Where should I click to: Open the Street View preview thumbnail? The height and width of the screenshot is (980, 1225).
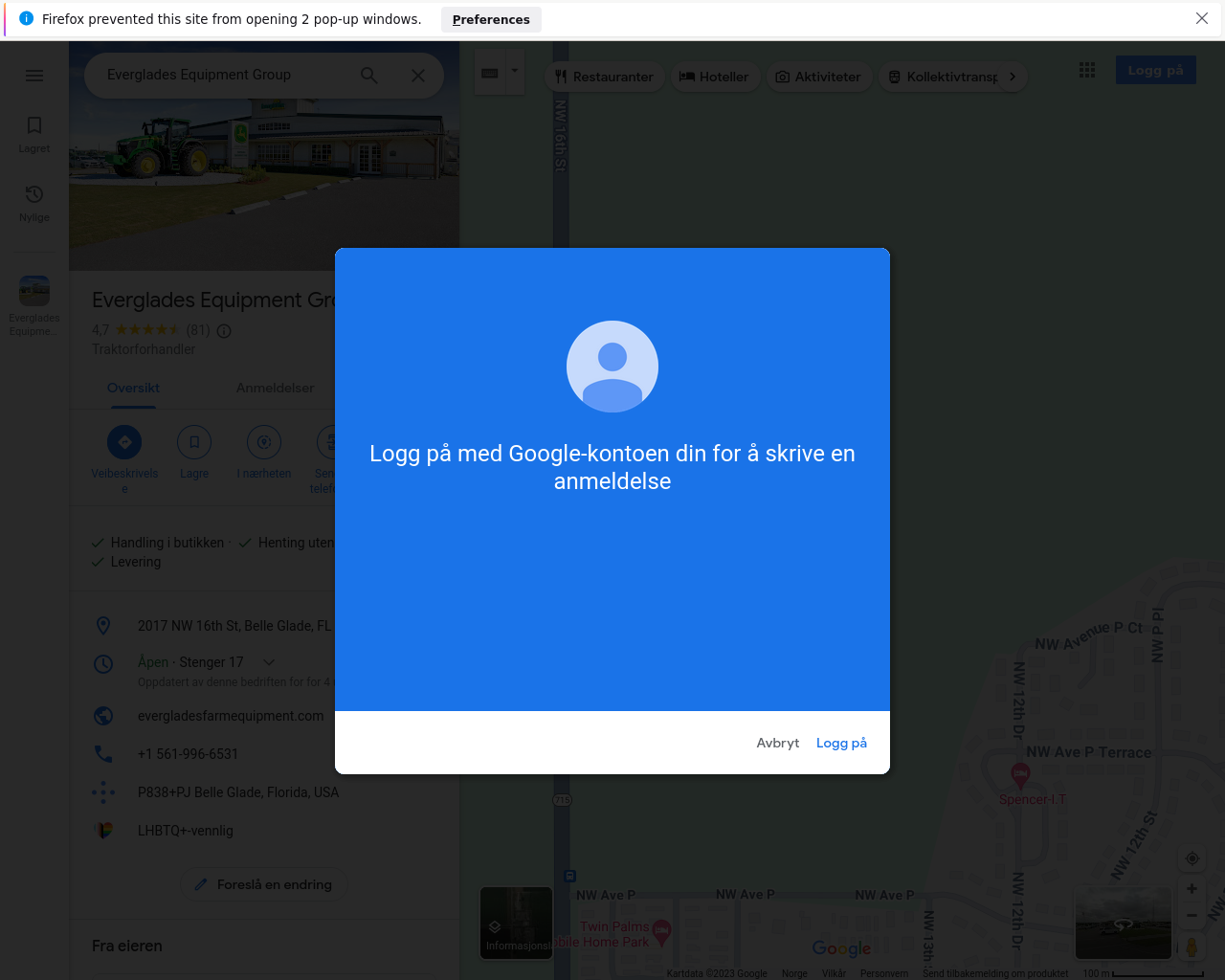tap(1123, 923)
